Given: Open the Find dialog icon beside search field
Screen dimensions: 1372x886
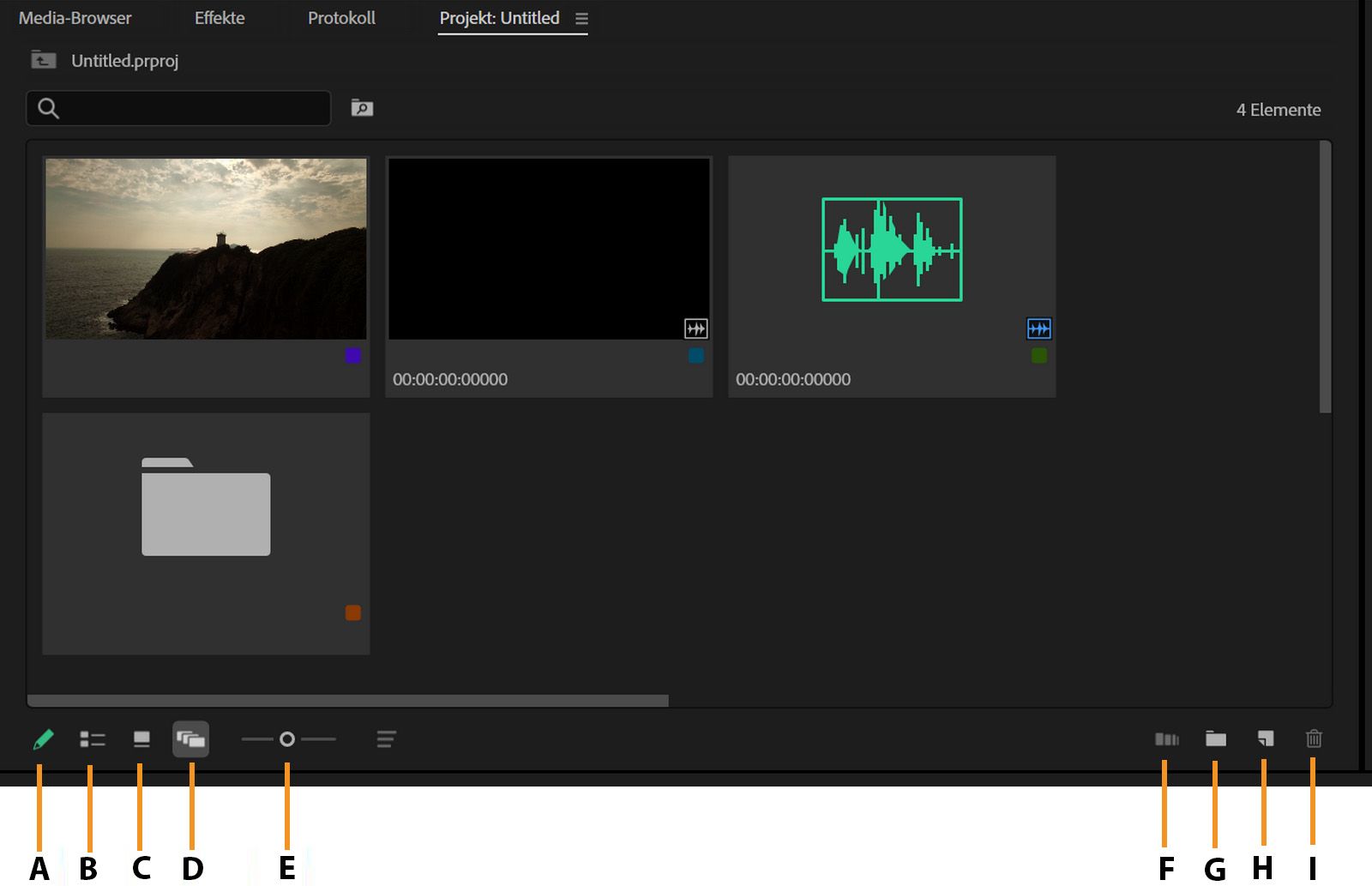Looking at the screenshot, I should [361, 108].
